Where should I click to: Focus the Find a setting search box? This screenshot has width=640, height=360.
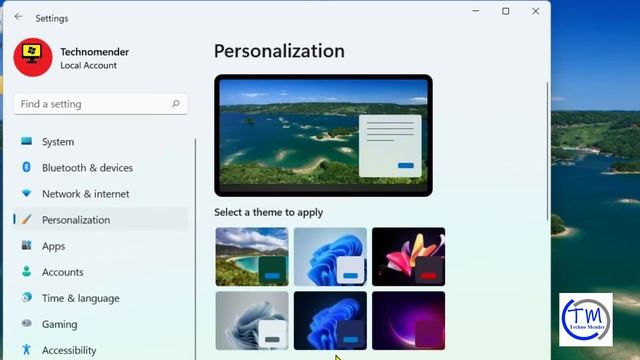click(101, 104)
